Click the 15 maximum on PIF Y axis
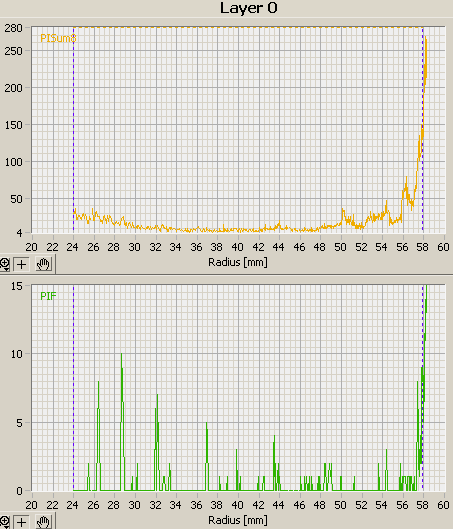Viewport: 453px width, 529px height. (x=17, y=286)
